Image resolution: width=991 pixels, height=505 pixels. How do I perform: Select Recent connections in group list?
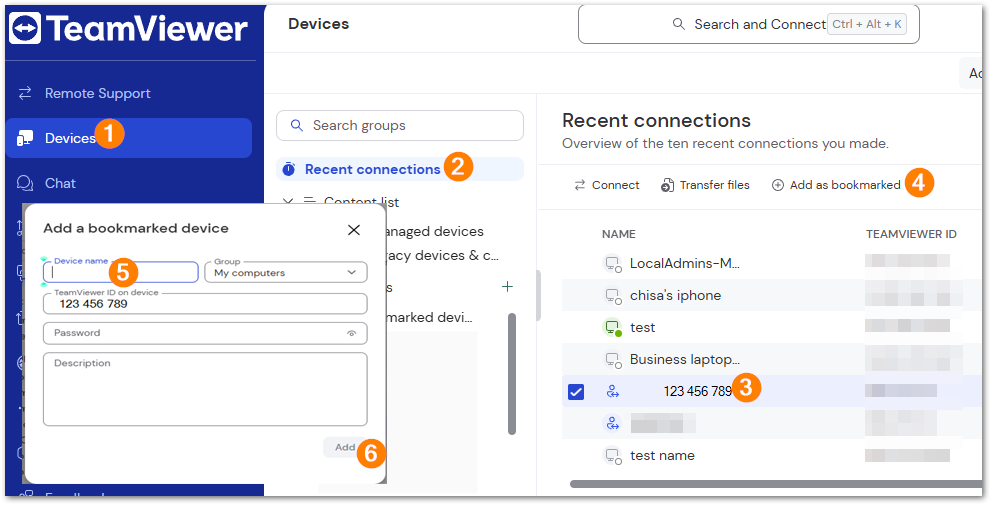click(399, 169)
